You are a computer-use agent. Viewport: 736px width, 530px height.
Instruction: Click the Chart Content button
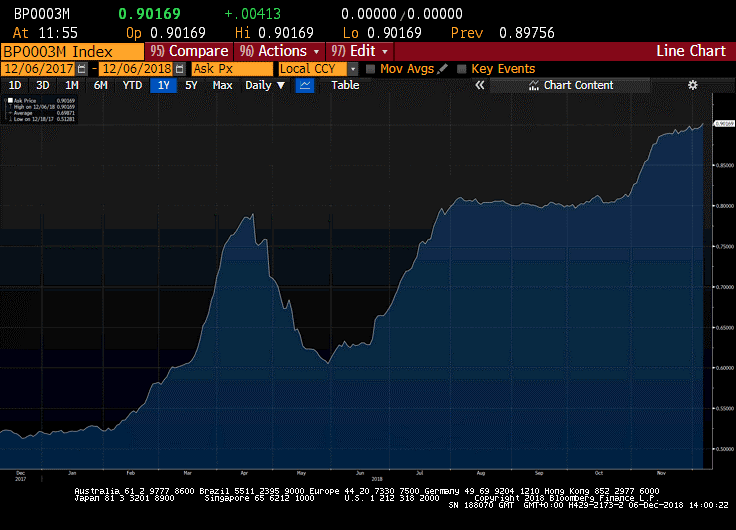click(570, 85)
